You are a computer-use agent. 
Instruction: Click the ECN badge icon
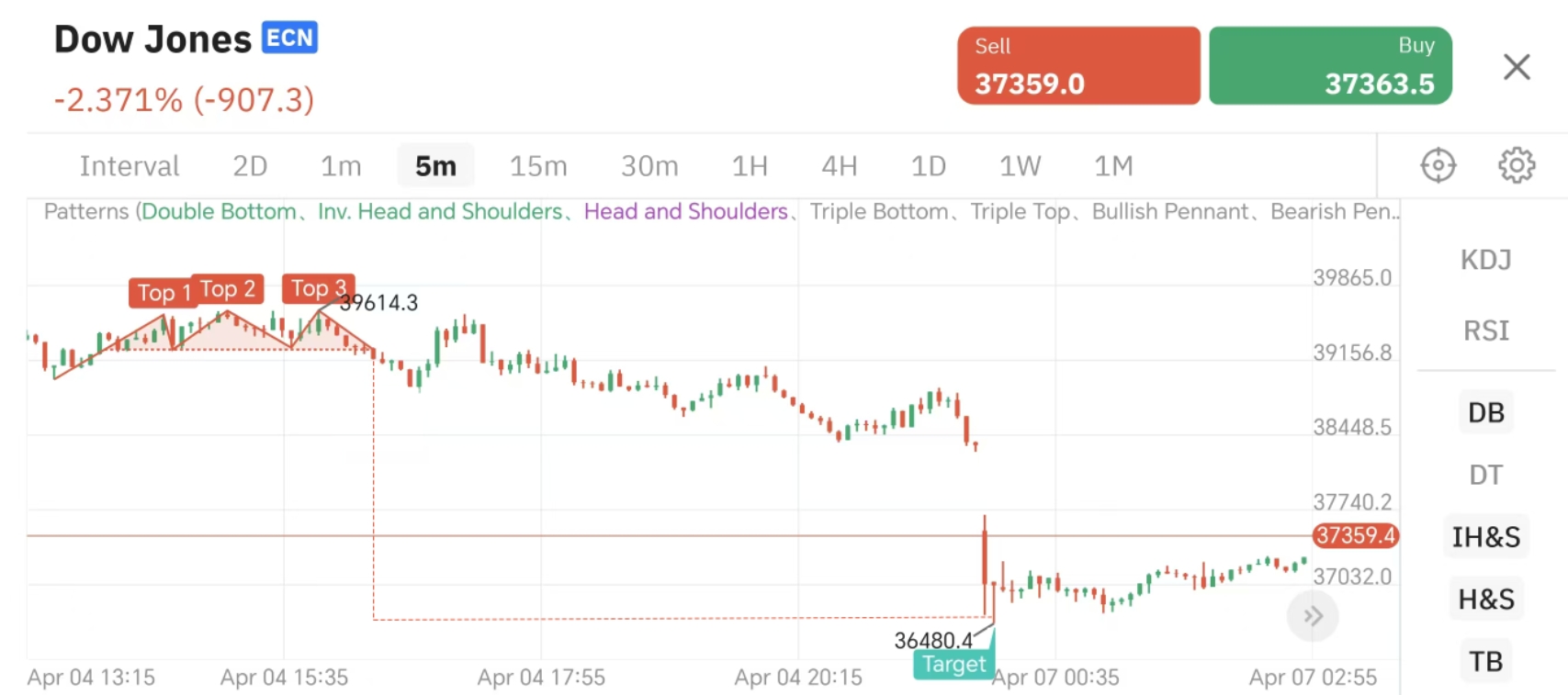click(x=289, y=38)
